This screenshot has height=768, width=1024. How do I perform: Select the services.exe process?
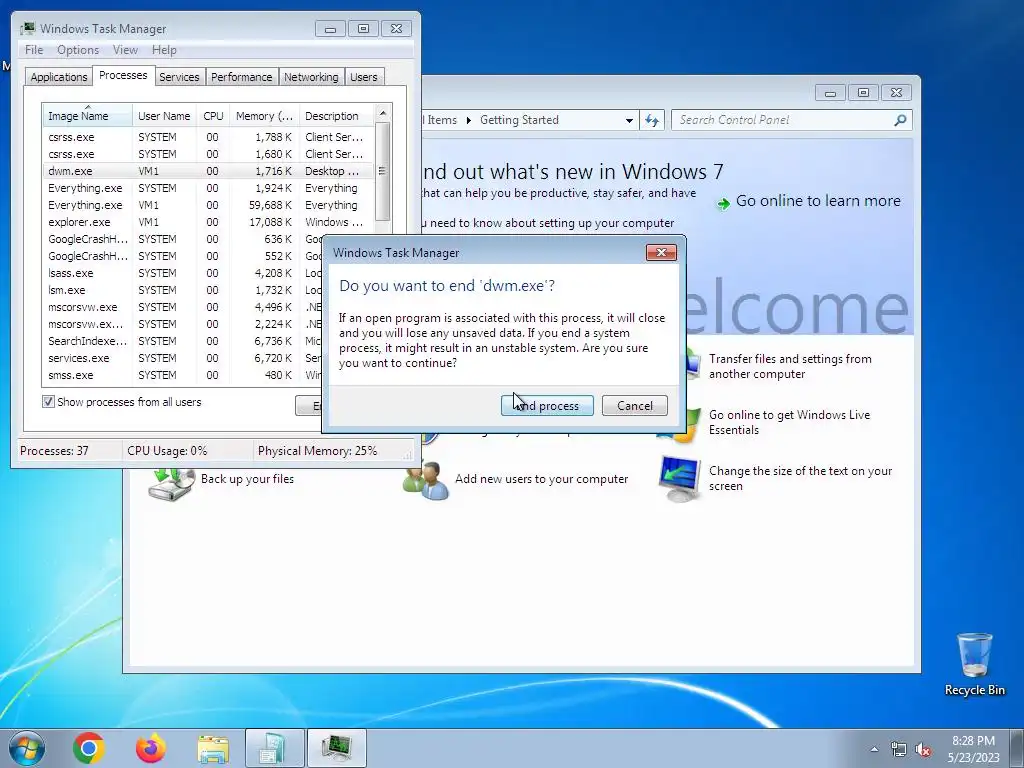[x=183, y=358]
